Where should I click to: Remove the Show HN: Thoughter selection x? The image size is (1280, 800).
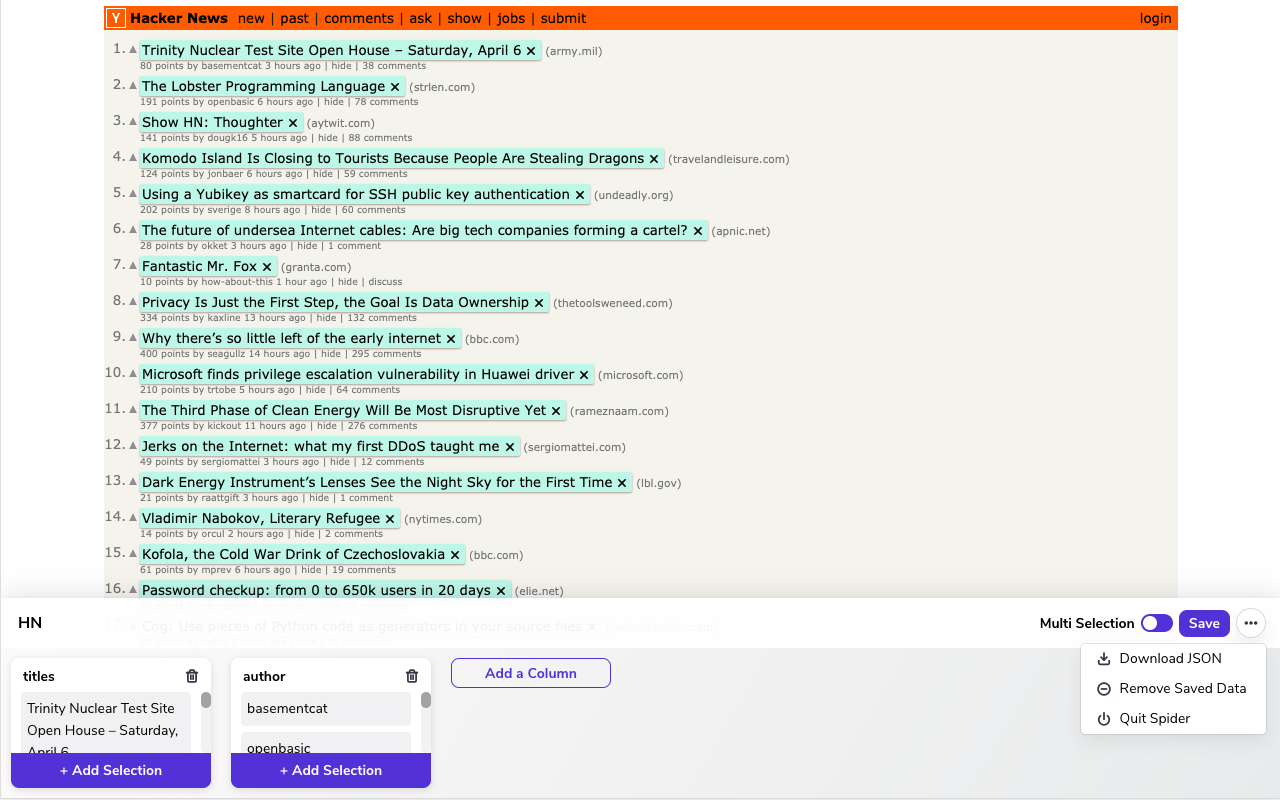293,123
